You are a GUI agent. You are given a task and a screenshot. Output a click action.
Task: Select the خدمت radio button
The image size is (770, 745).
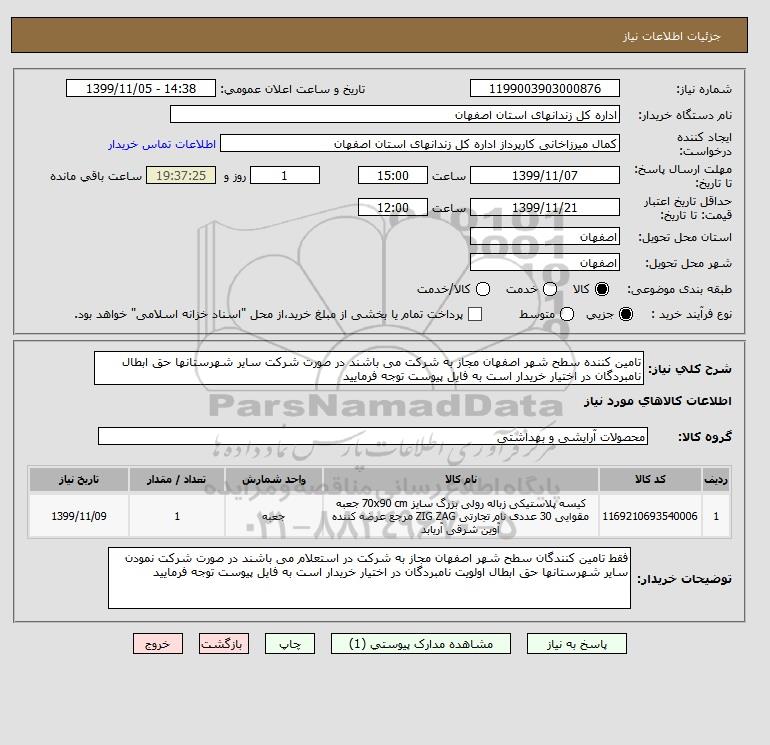[550, 289]
